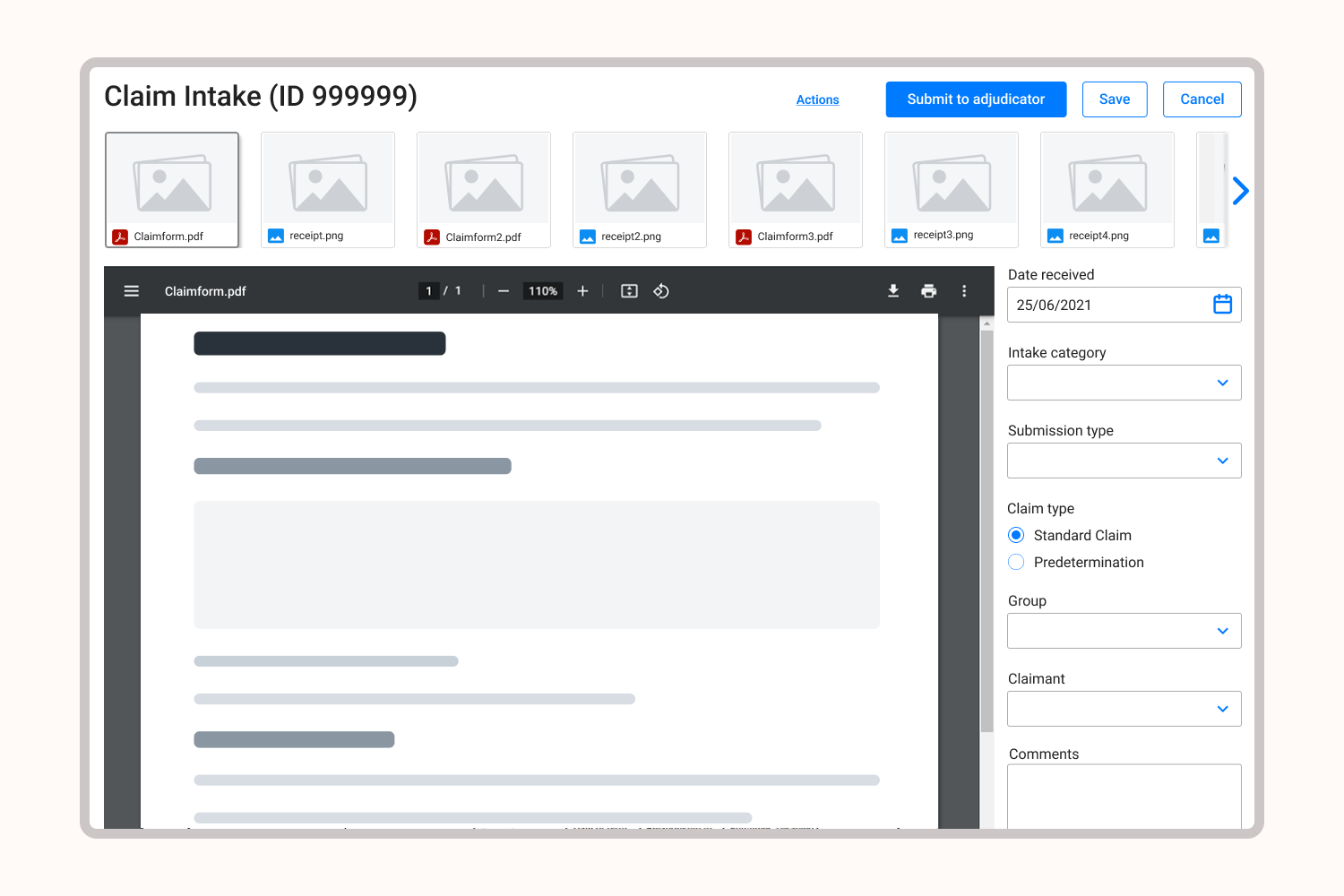Click the 110% zoom level field
This screenshot has height=896, width=1344.
543,291
